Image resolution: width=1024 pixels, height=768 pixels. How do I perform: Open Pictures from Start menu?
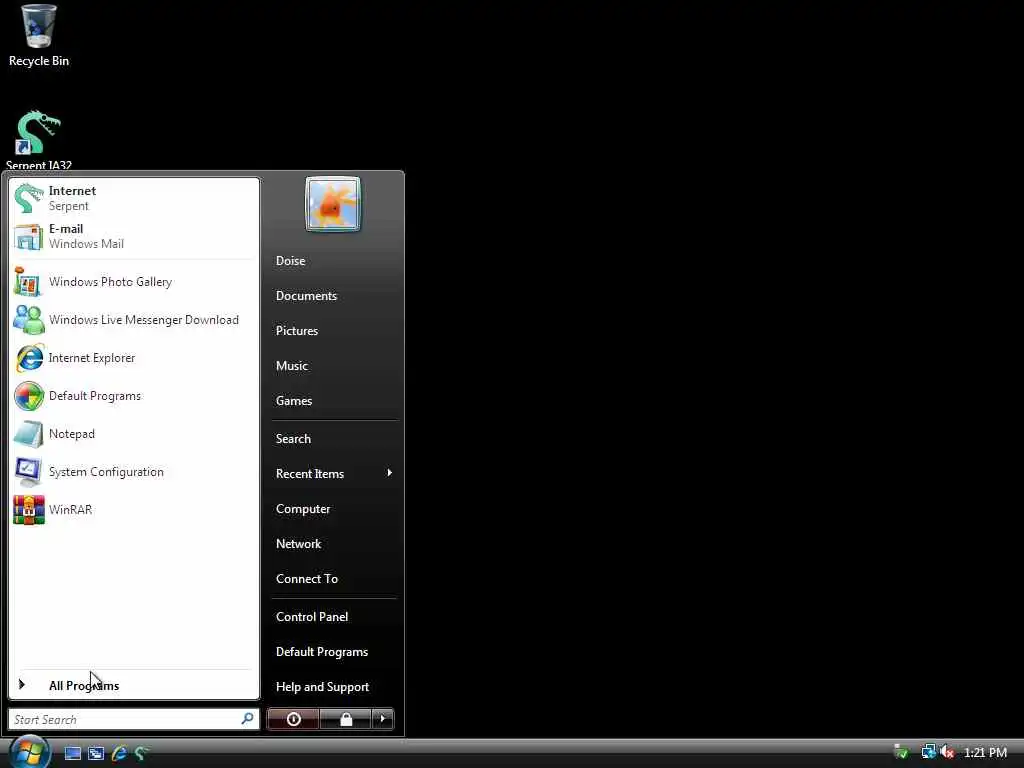pyautogui.click(x=334, y=330)
